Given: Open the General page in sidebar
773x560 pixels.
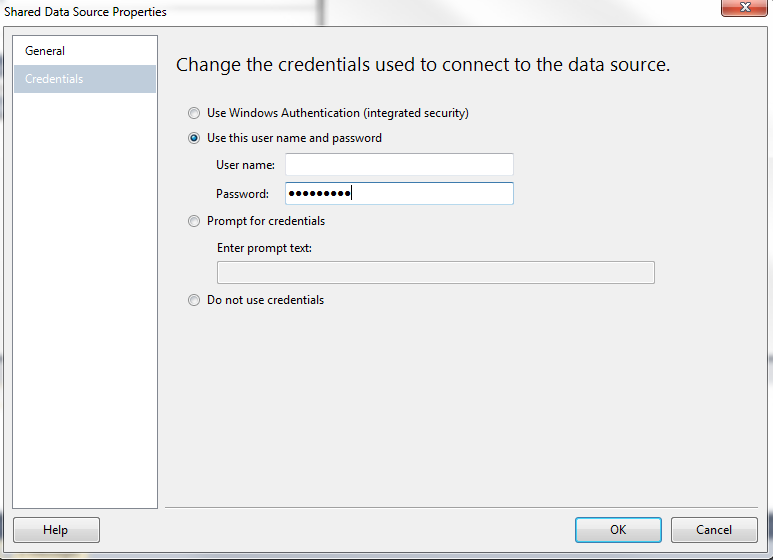Looking at the screenshot, I should pyautogui.click(x=45, y=51).
